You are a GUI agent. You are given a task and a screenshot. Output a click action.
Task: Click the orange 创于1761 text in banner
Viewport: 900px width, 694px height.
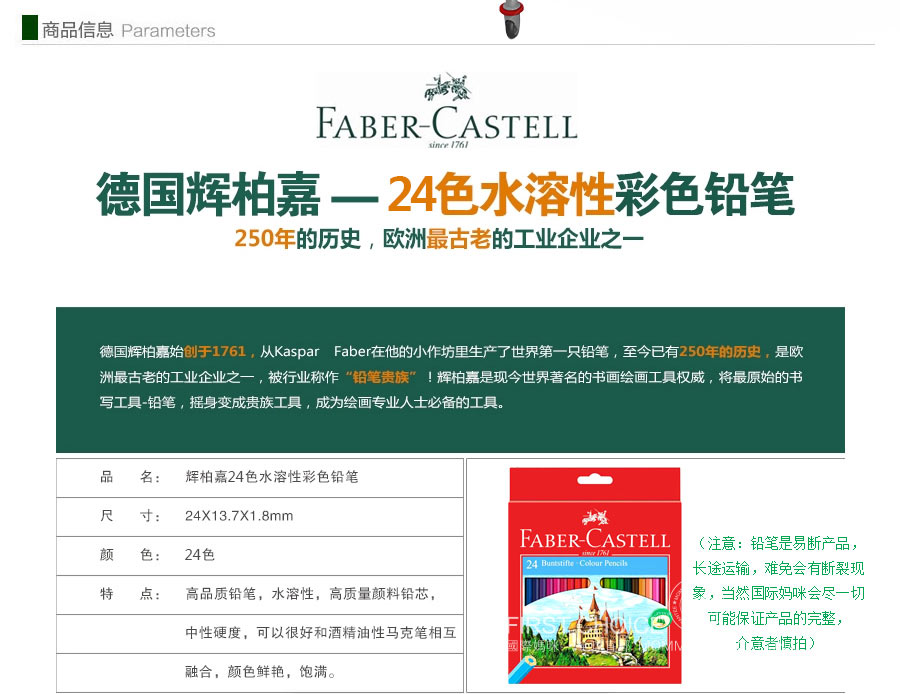215,351
